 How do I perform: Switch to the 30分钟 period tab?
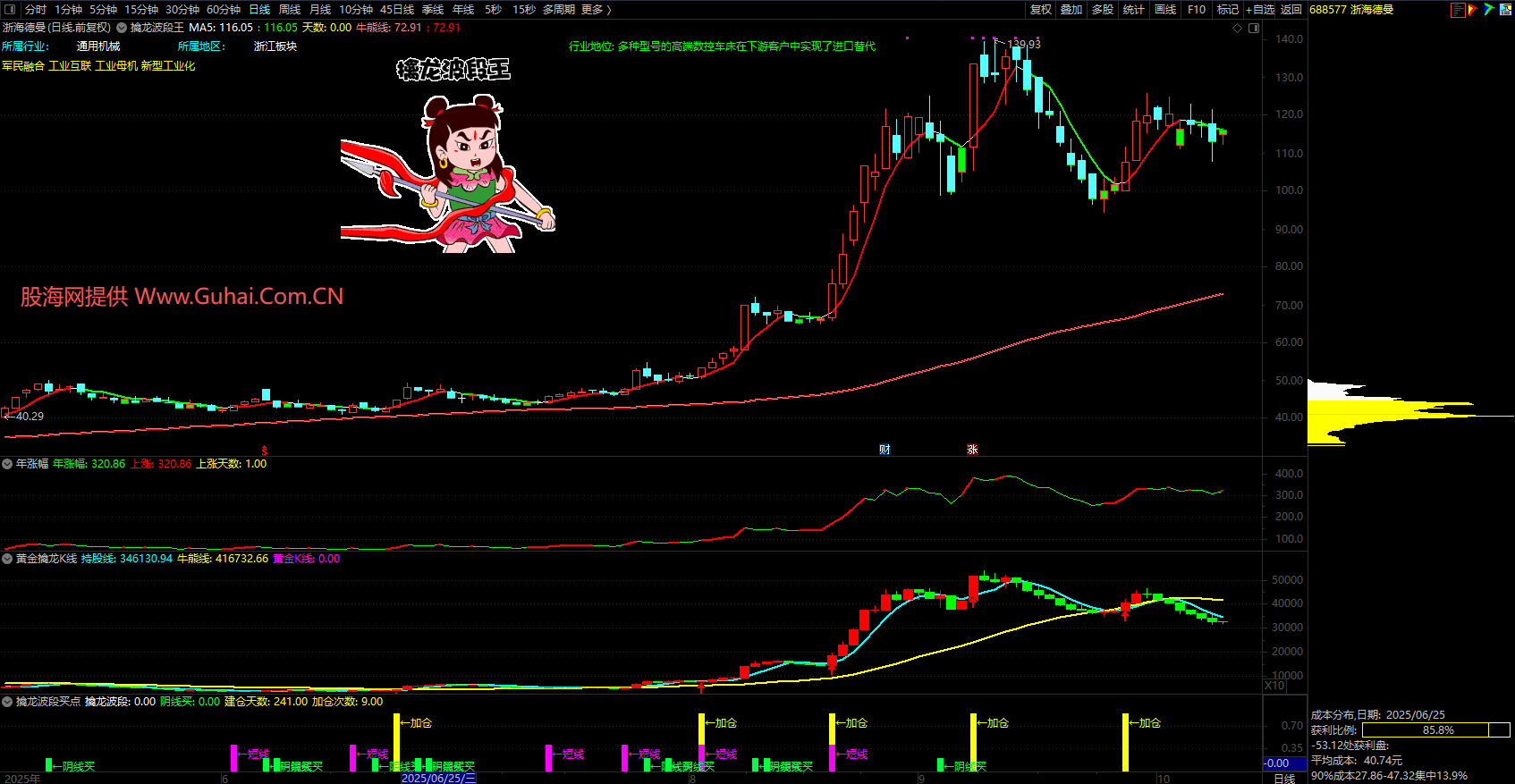click(x=182, y=10)
